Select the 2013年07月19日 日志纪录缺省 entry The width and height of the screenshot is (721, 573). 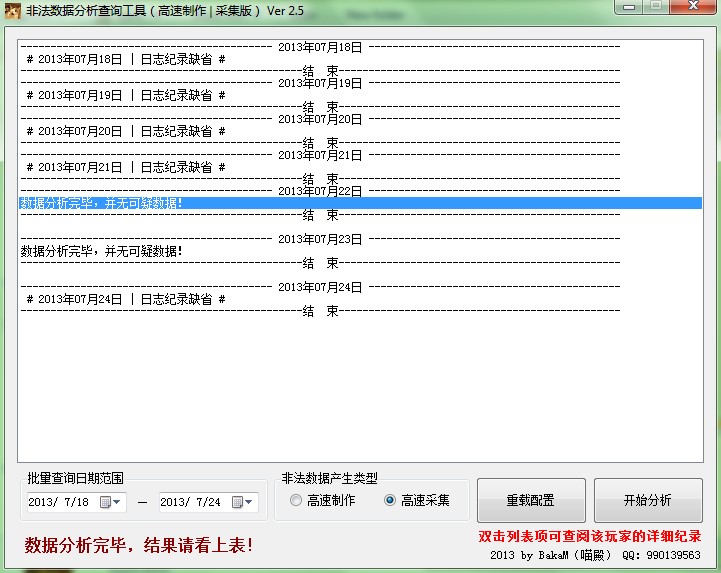pos(126,95)
